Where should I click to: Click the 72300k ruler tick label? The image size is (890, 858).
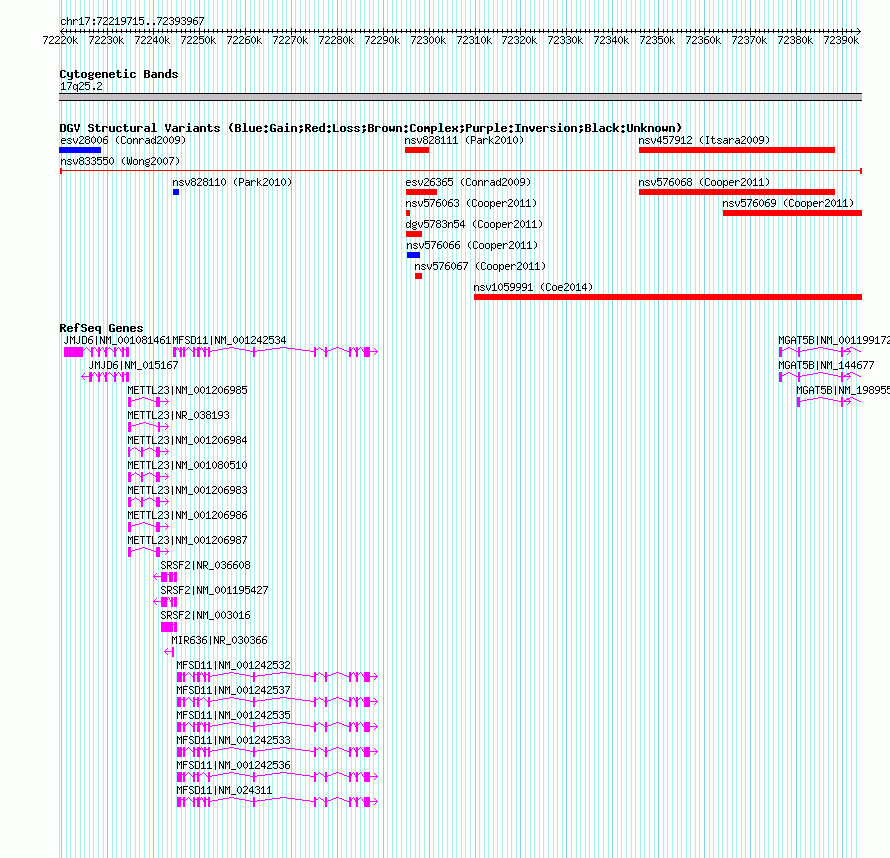click(x=428, y=40)
